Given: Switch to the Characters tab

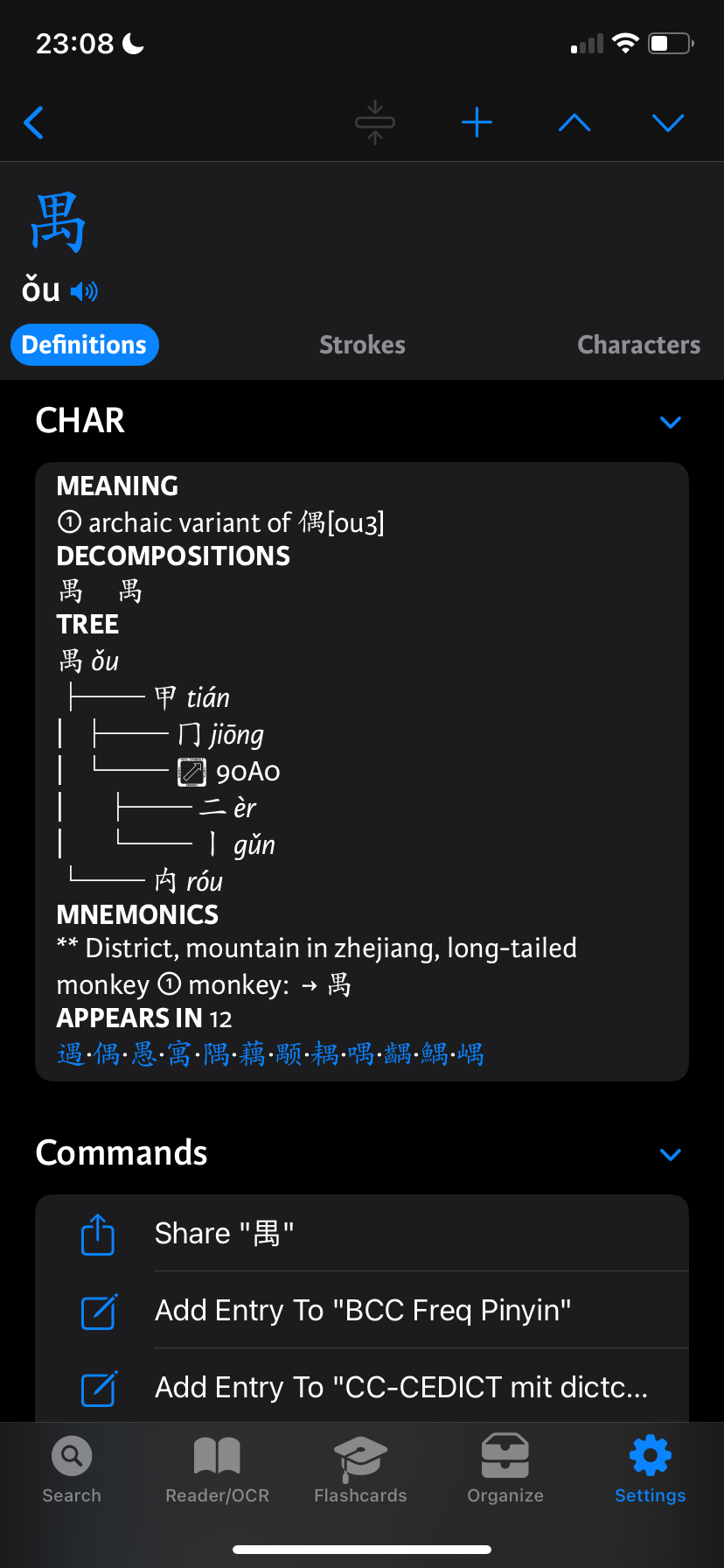Looking at the screenshot, I should [x=639, y=345].
